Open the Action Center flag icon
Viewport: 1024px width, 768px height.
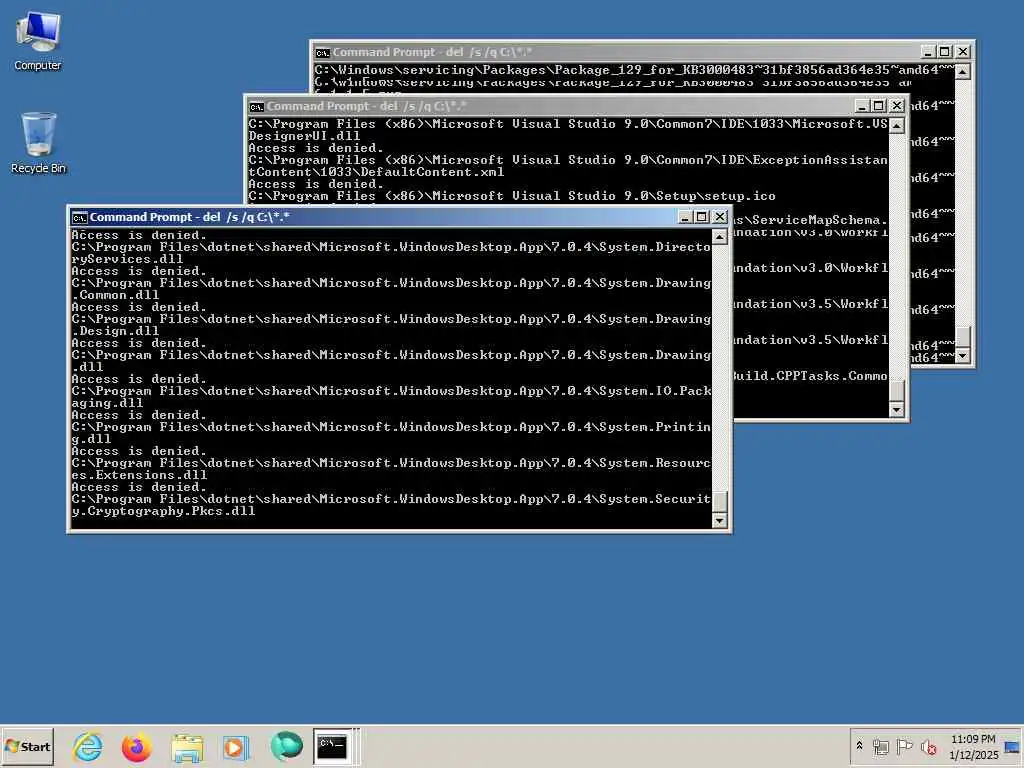point(904,746)
